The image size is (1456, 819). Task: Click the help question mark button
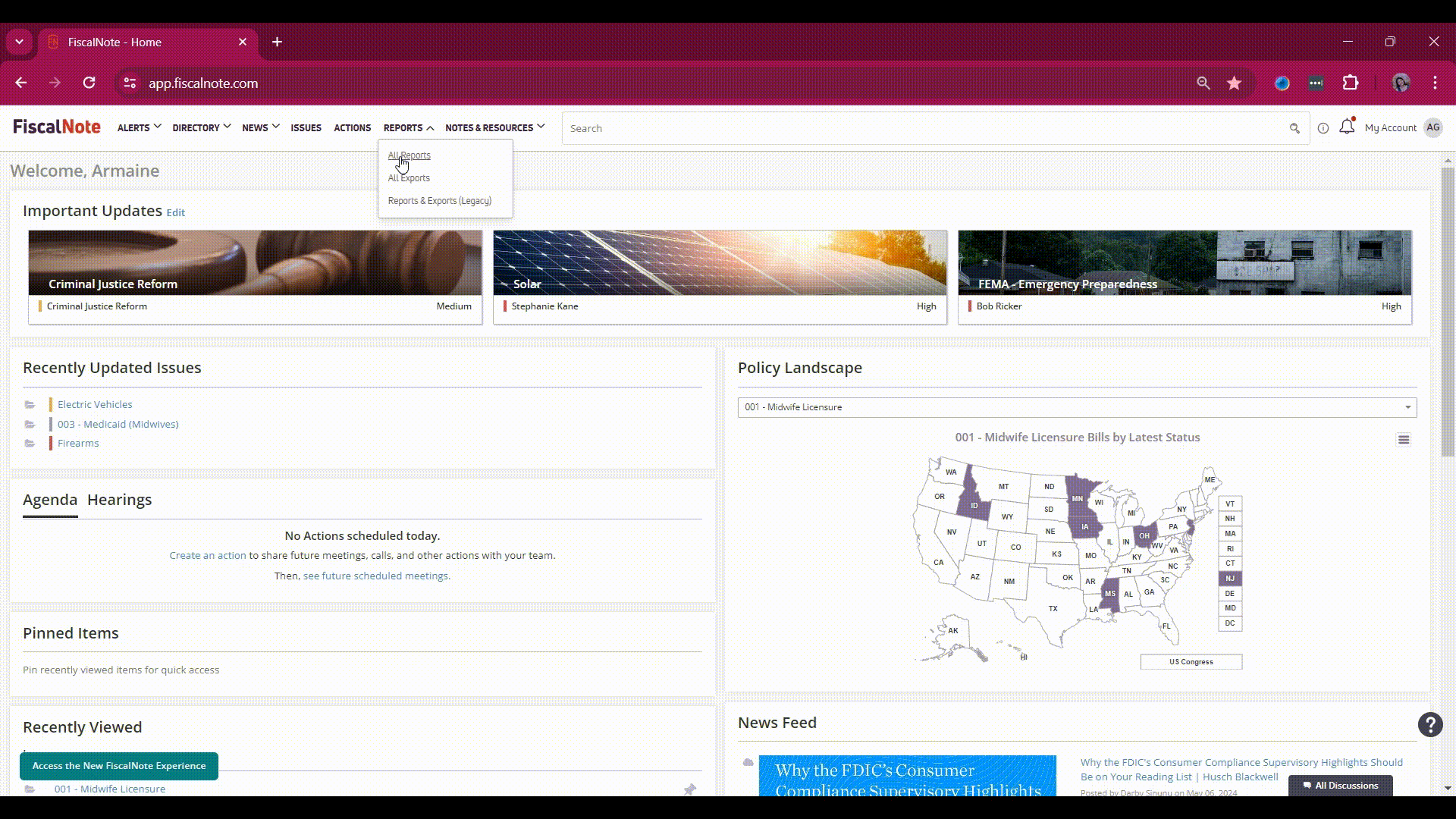1430,725
